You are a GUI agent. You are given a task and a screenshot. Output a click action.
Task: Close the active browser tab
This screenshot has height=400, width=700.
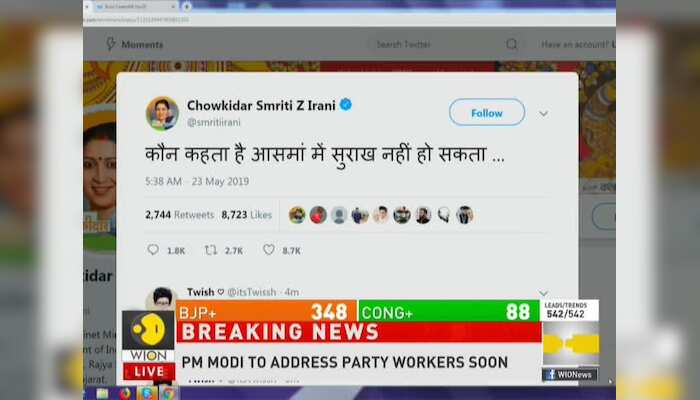point(173,7)
